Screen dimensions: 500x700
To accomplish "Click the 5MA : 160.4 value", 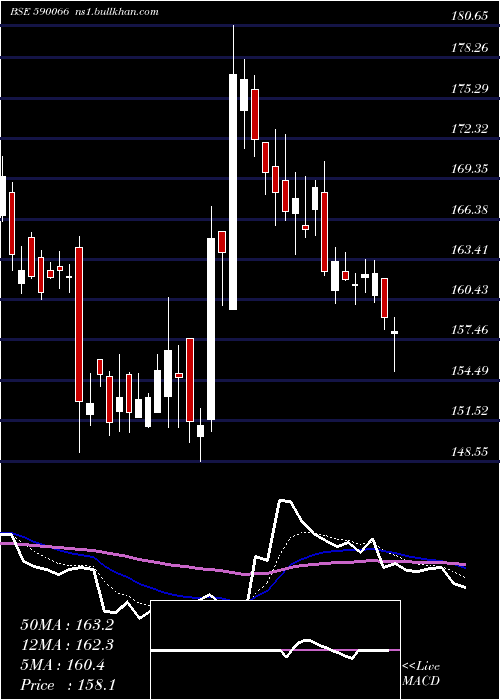I will (x=62, y=665).
